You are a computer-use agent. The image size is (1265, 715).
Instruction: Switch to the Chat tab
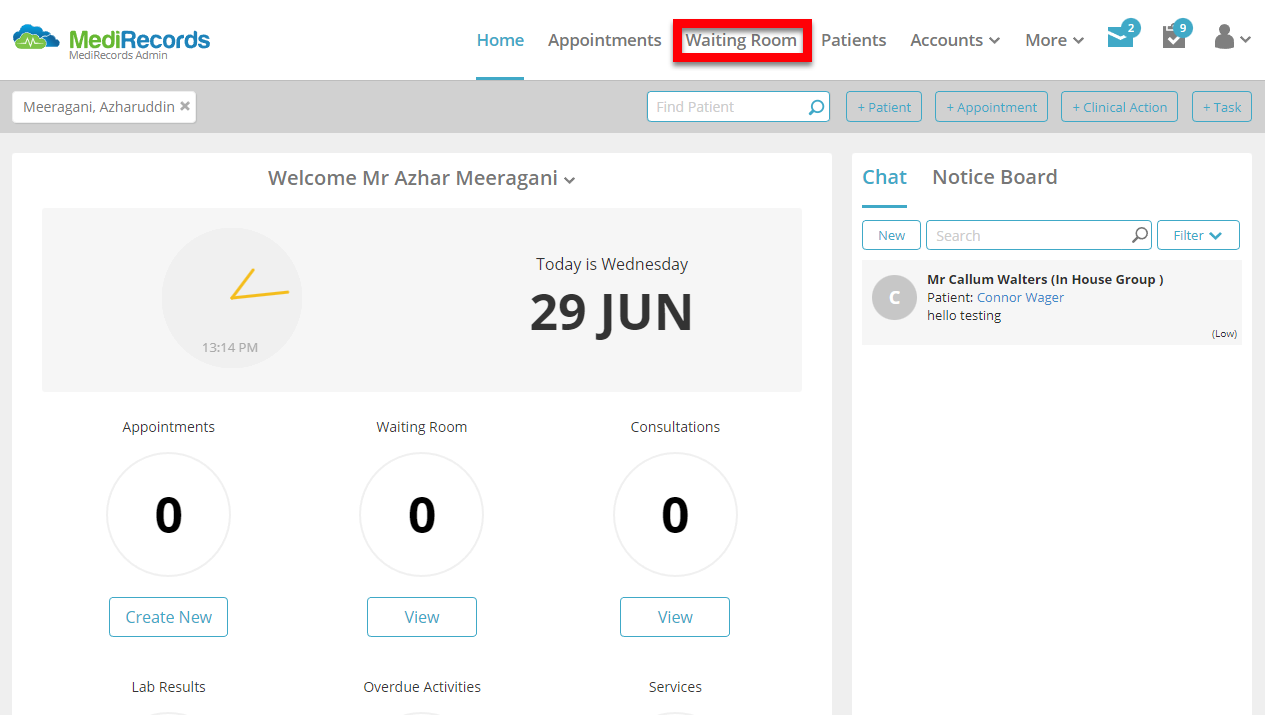pos(884,177)
